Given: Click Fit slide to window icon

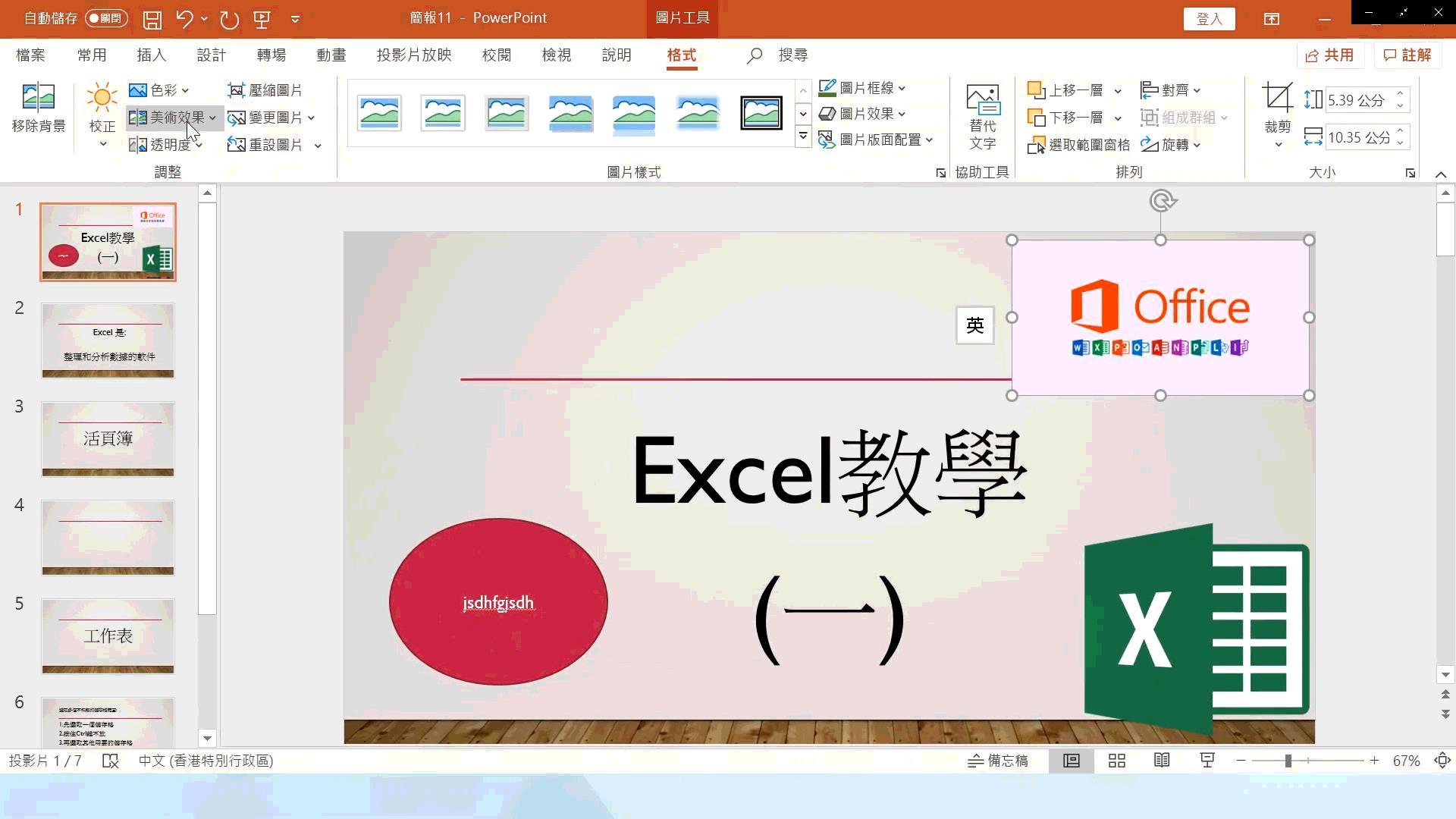Looking at the screenshot, I should (x=1442, y=761).
